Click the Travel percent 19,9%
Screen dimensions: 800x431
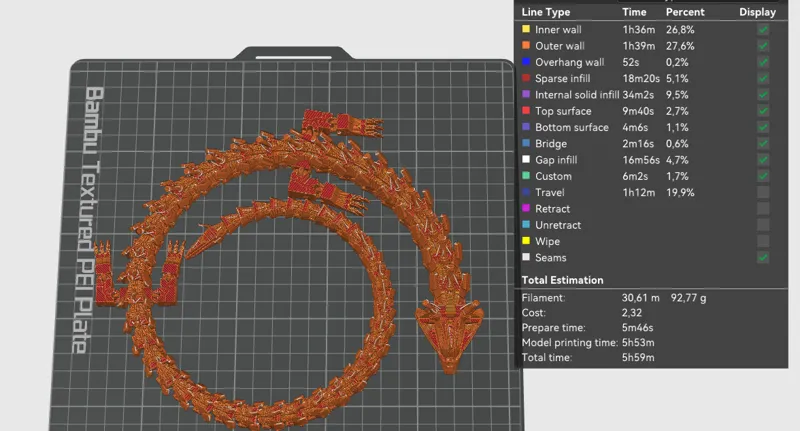(x=680, y=192)
